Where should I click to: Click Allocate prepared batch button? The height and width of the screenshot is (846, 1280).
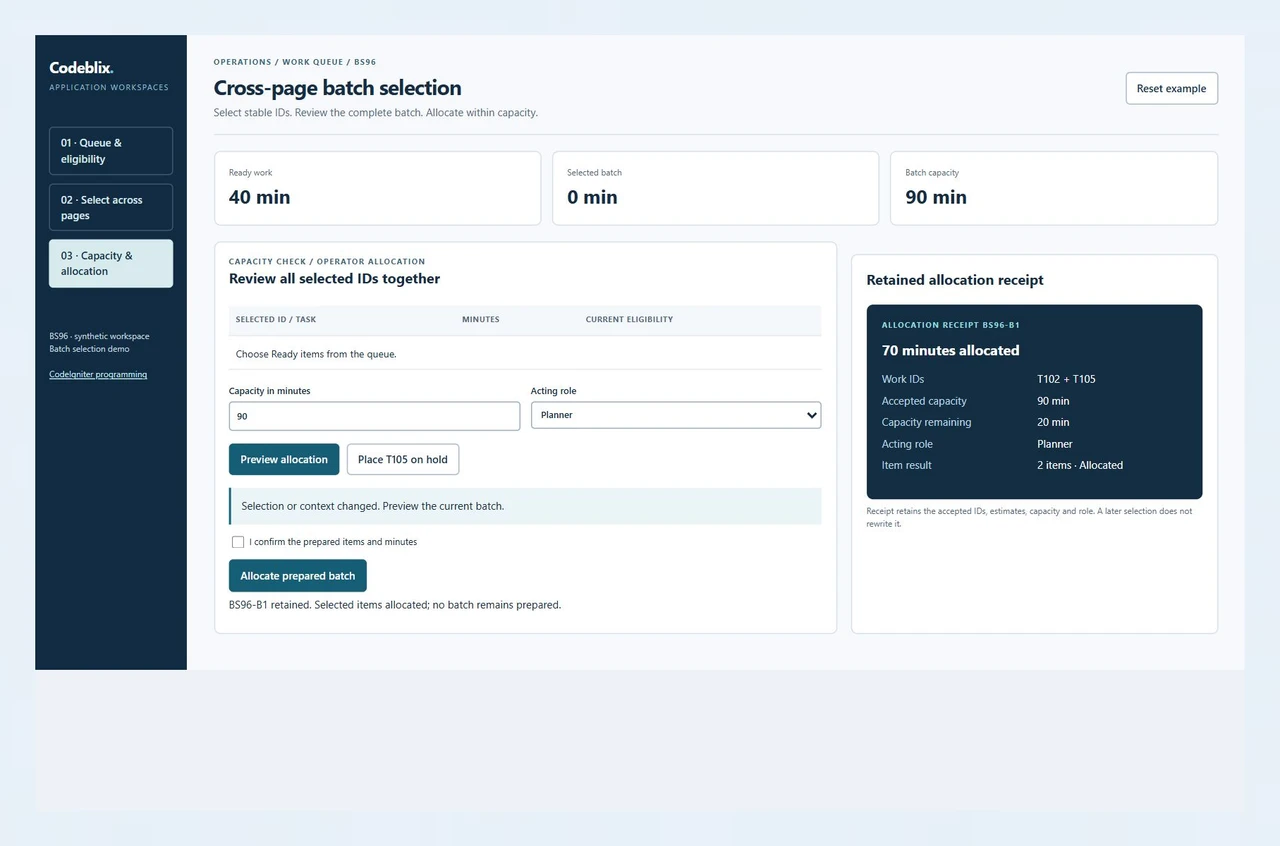point(298,576)
